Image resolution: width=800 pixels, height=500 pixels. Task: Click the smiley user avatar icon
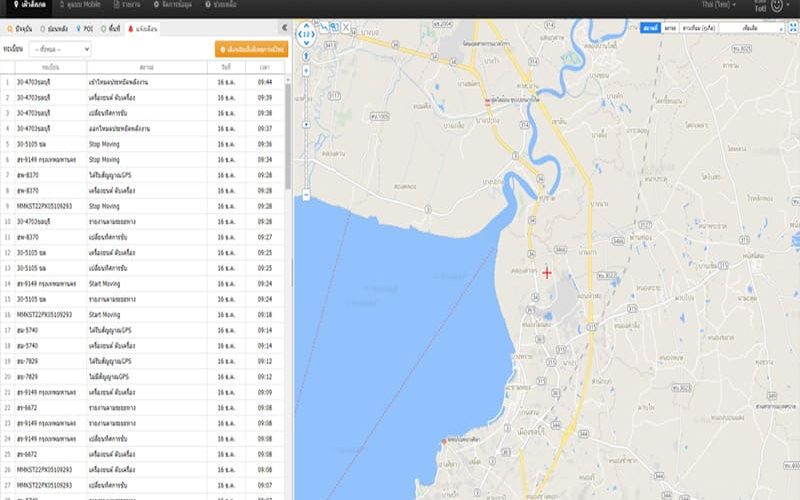777,6
